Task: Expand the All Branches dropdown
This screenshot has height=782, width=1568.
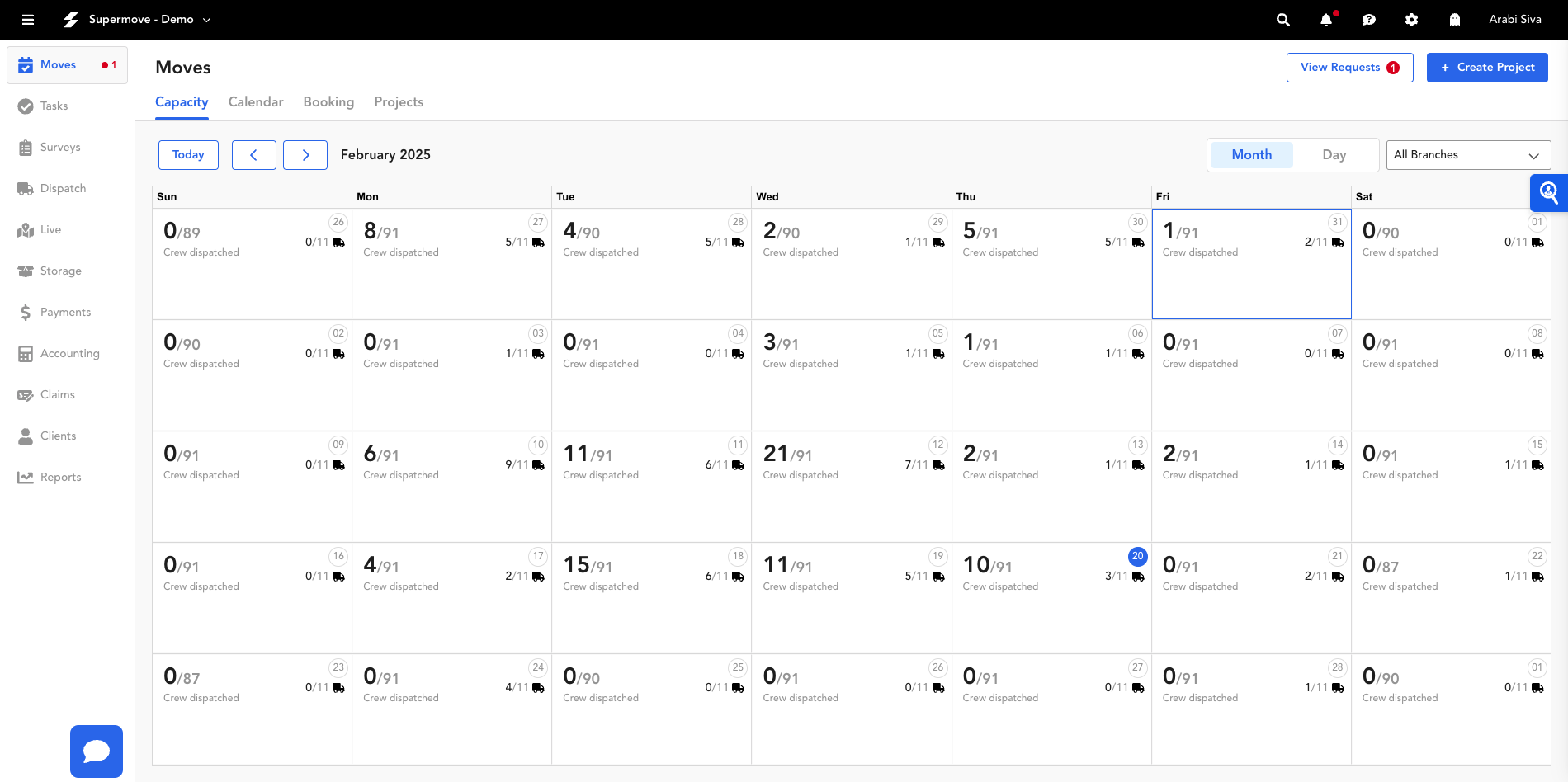Action: click(x=1467, y=155)
